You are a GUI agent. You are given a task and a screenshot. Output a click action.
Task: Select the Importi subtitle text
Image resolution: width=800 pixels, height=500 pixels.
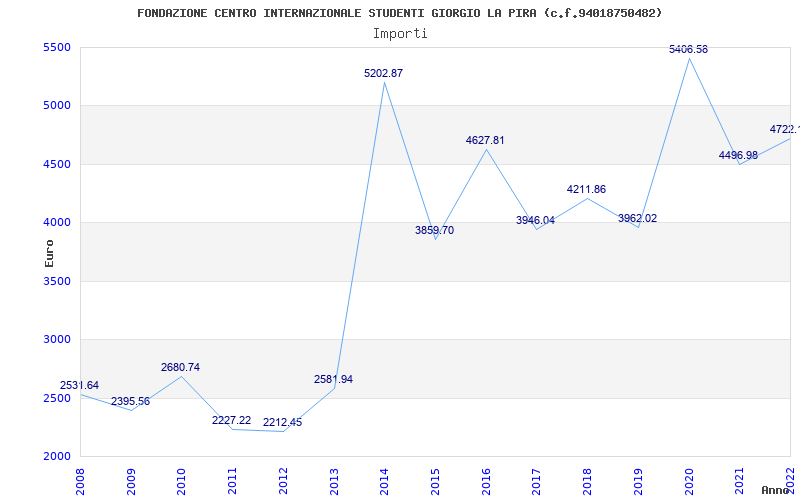(x=400, y=34)
